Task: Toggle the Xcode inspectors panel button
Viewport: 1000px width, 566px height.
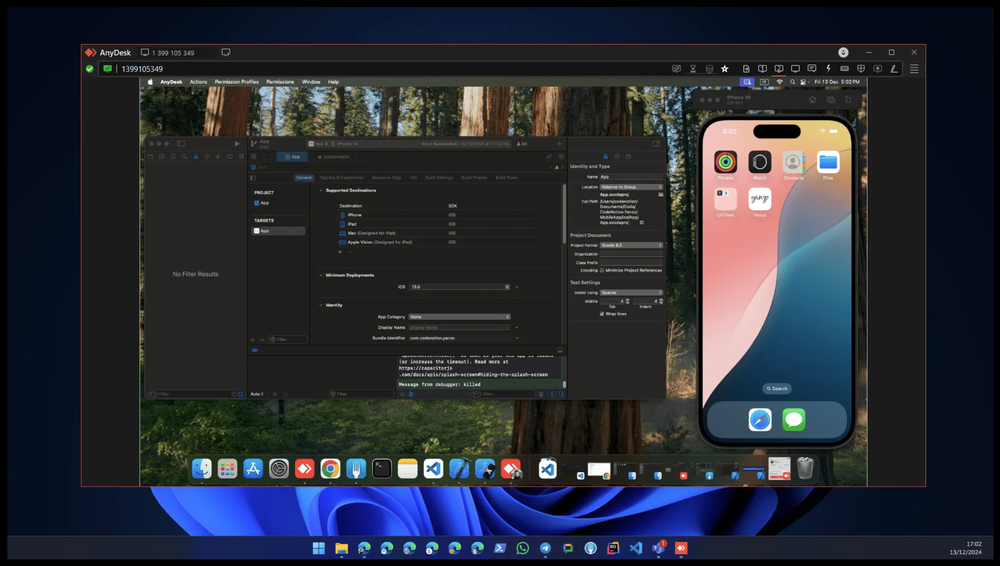Action: pyautogui.click(x=656, y=144)
